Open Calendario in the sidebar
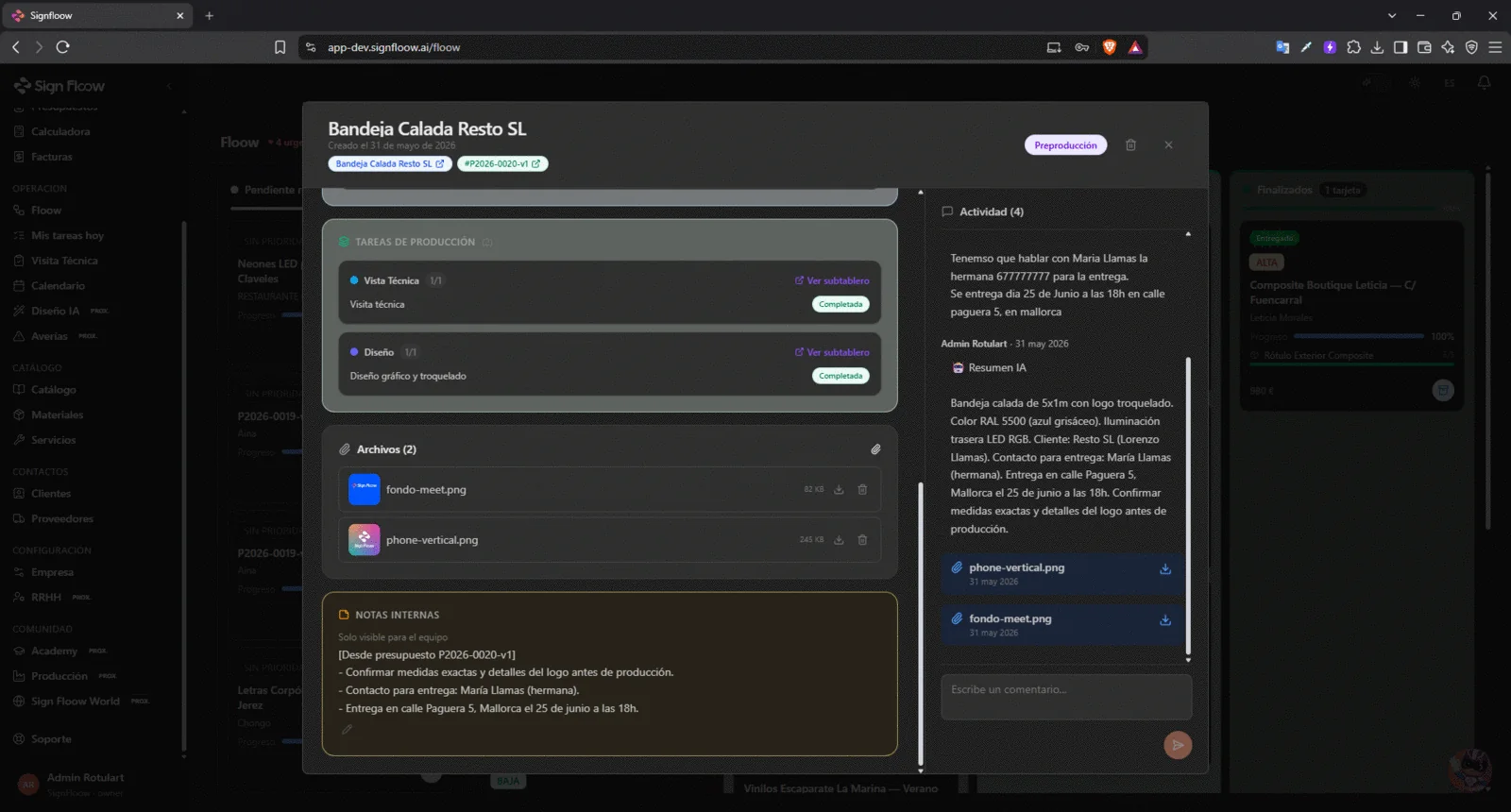Viewport: 1511px width, 812px height. [58, 286]
